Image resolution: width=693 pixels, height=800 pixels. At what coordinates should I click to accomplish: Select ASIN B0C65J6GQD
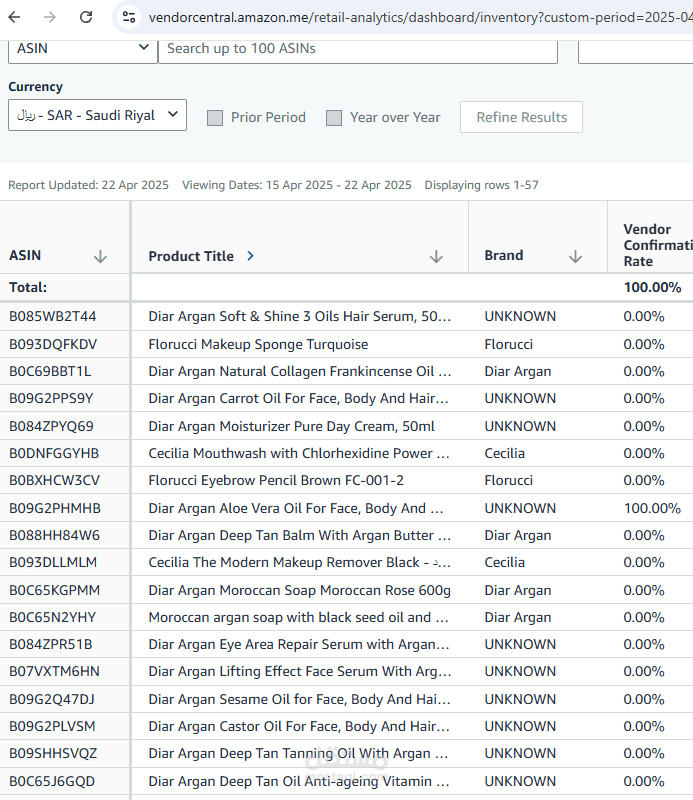point(52,782)
